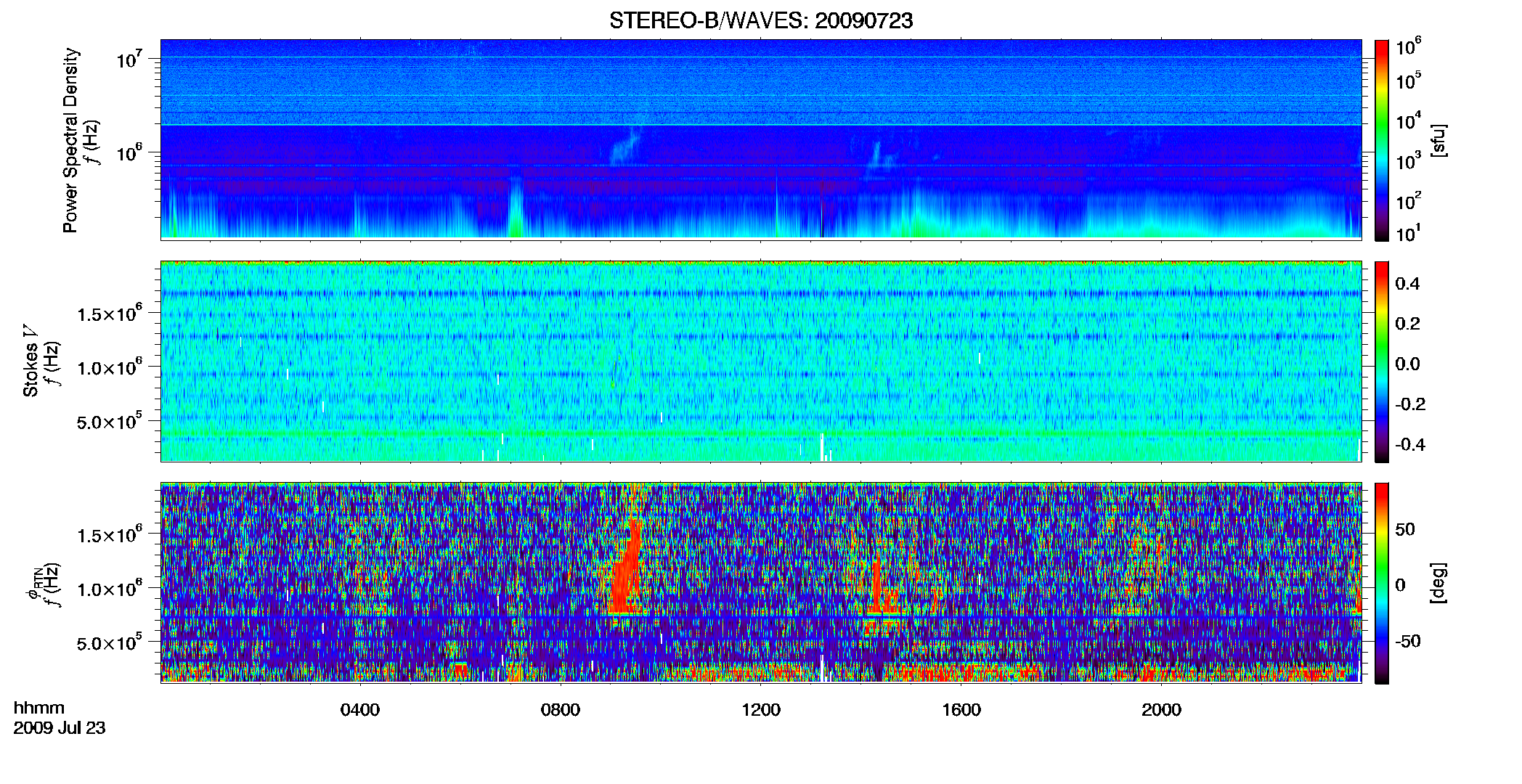The image size is (1522, 784).
Task: Click the Stokes V spectrogram panel
Action: [x=761, y=362]
